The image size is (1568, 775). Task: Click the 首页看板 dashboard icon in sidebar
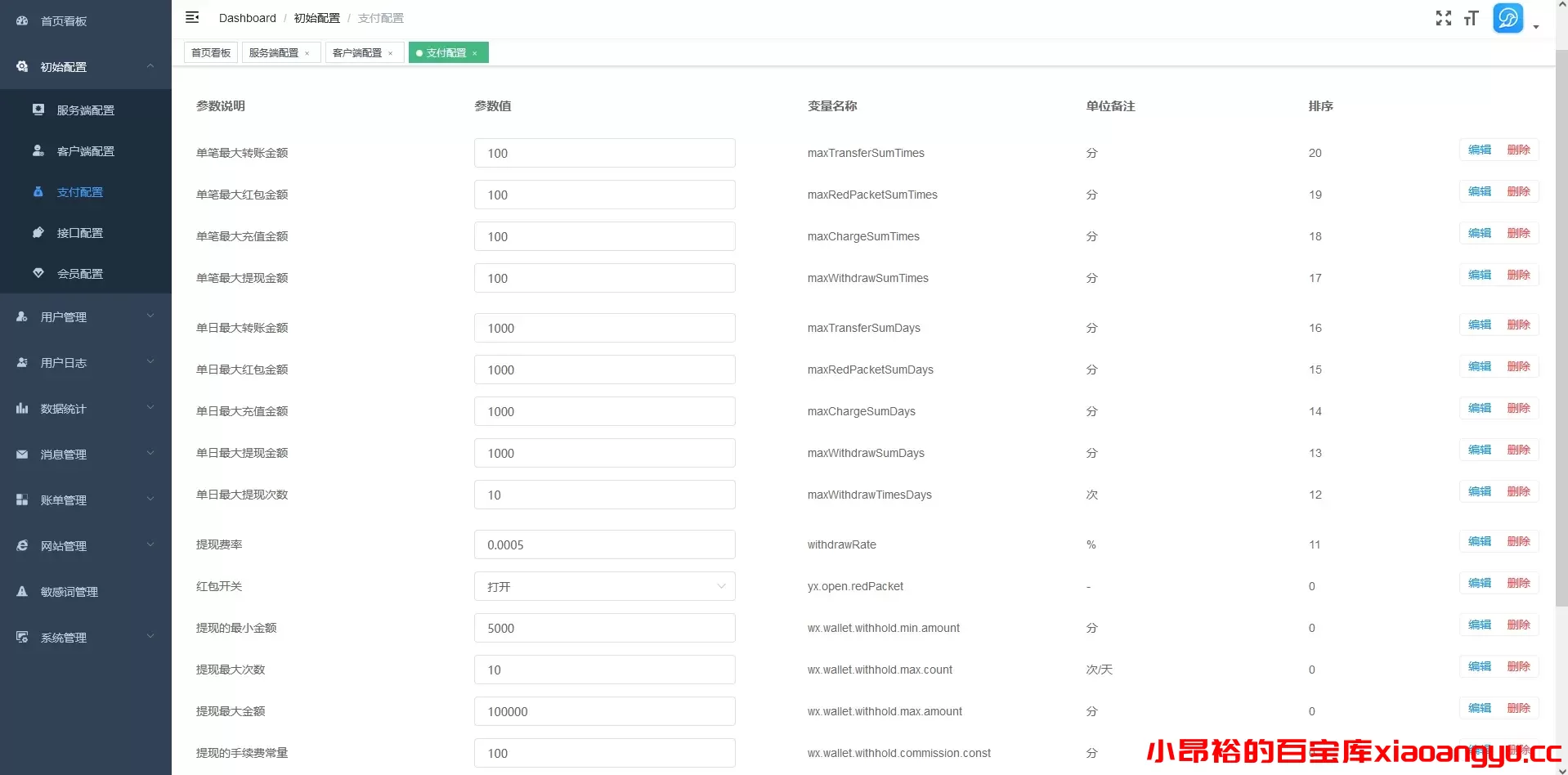point(22,21)
